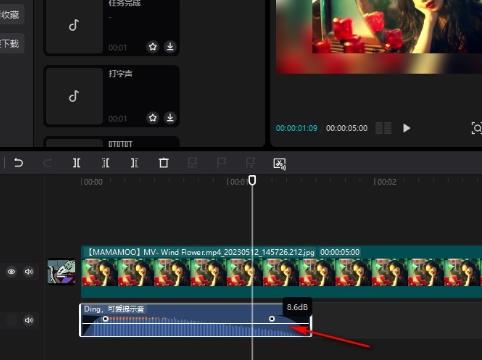482x360 pixels.
Task: Download the topmost sound effect card
Action: click(x=170, y=47)
